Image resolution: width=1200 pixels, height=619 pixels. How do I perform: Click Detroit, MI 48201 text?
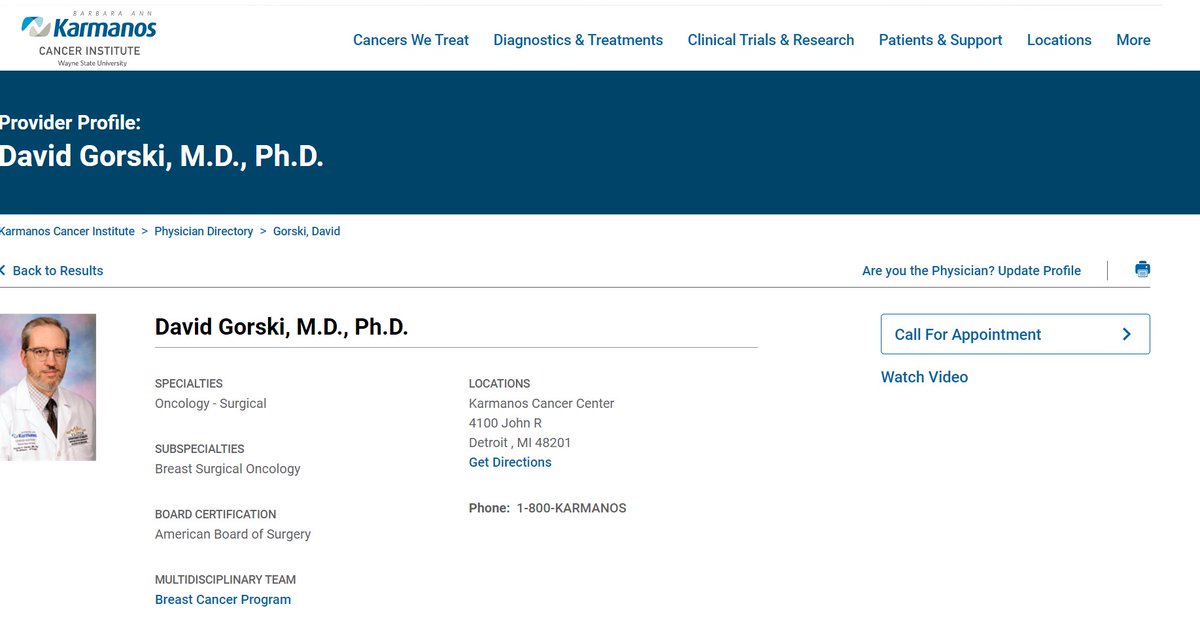point(520,442)
